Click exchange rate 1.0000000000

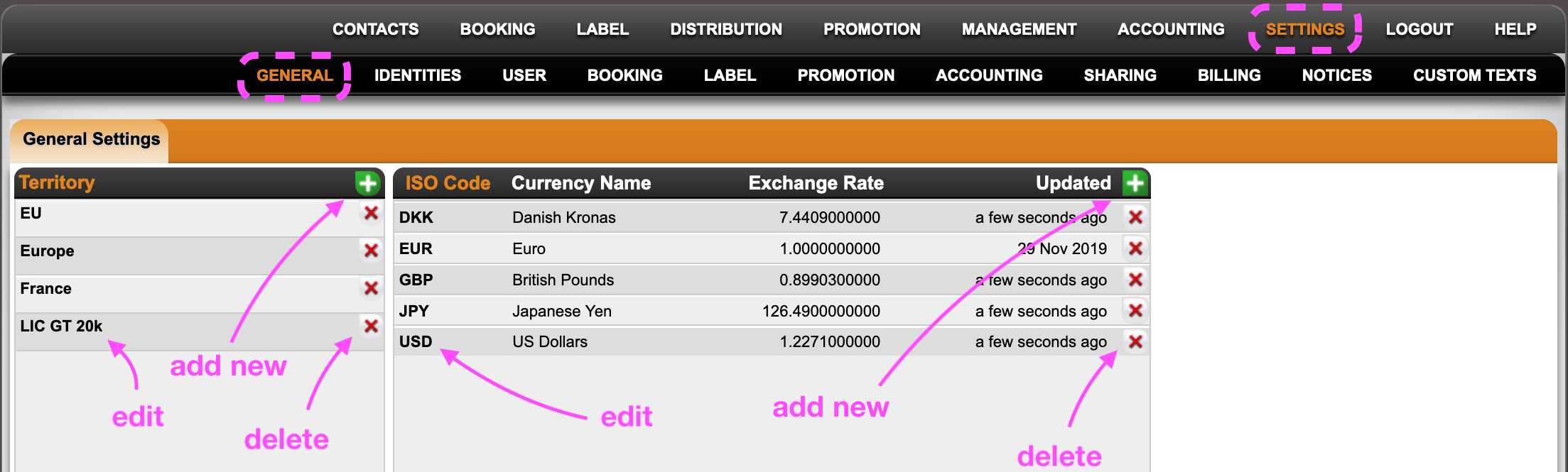pyautogui.click(x=830, y=248)
